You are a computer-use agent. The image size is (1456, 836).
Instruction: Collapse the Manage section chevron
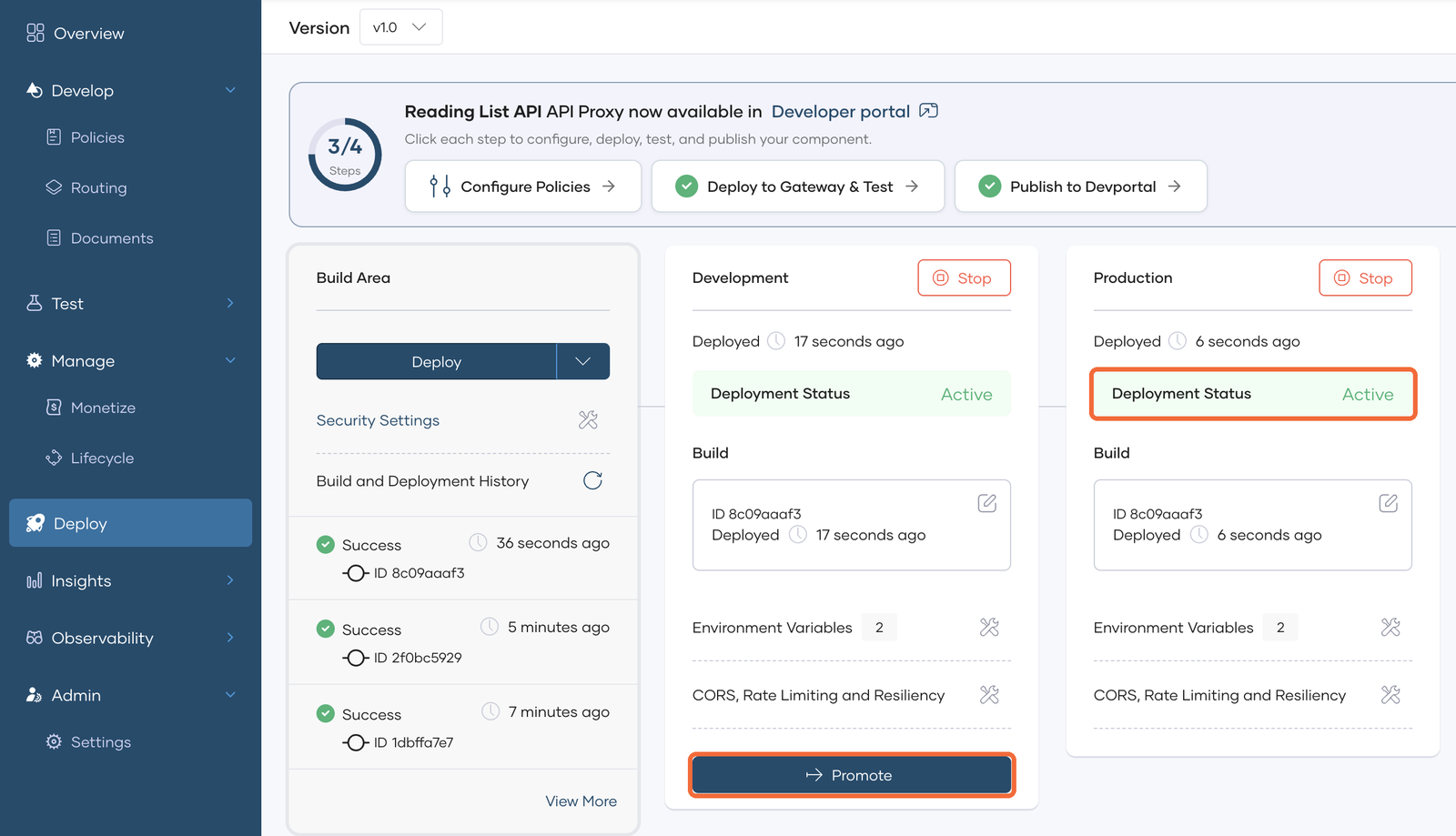point(230,360)
